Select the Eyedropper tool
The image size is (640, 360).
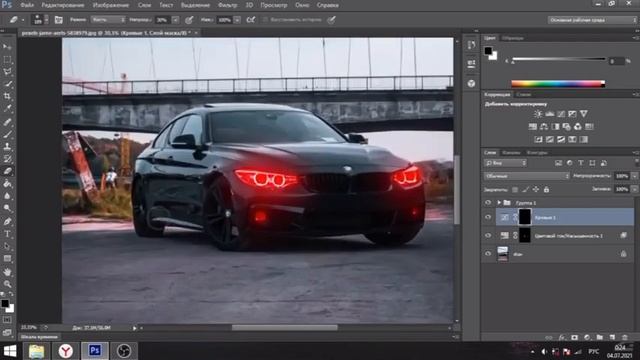7,109
